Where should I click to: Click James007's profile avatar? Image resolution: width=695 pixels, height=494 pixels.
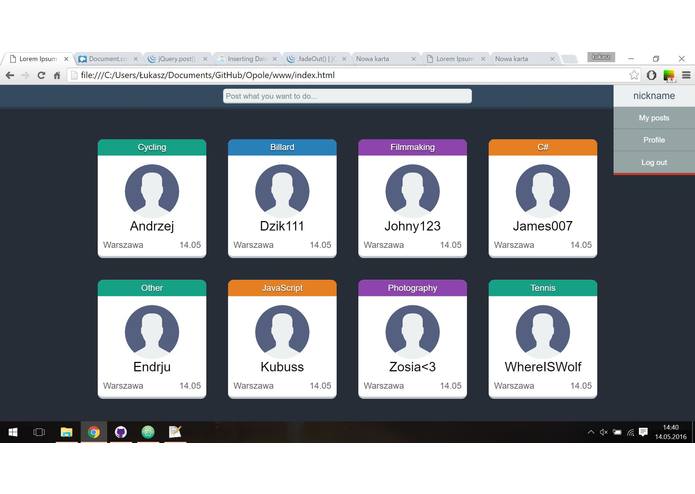(x=543, y=191)
